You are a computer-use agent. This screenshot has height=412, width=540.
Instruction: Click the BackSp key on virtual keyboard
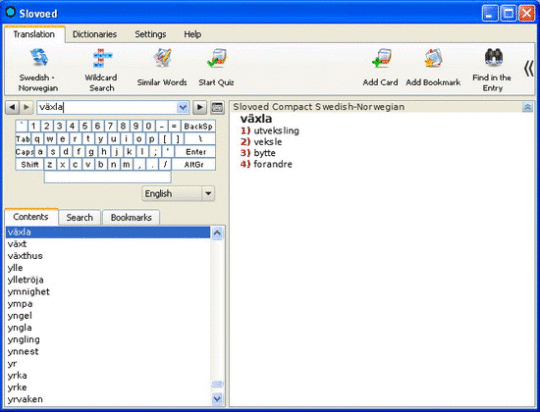tap(198, 126)
